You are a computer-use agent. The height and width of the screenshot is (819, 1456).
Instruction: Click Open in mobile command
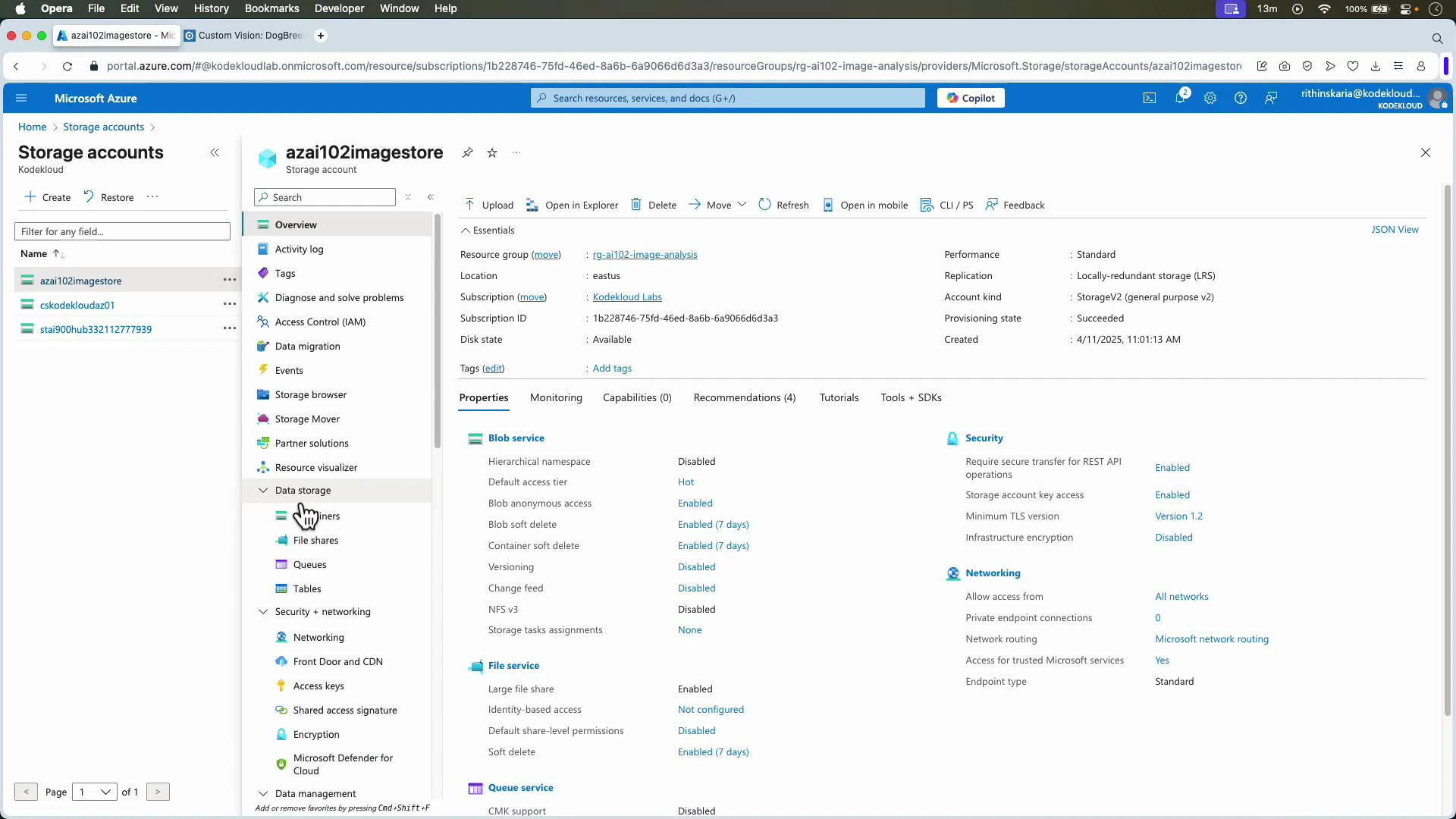865,205
